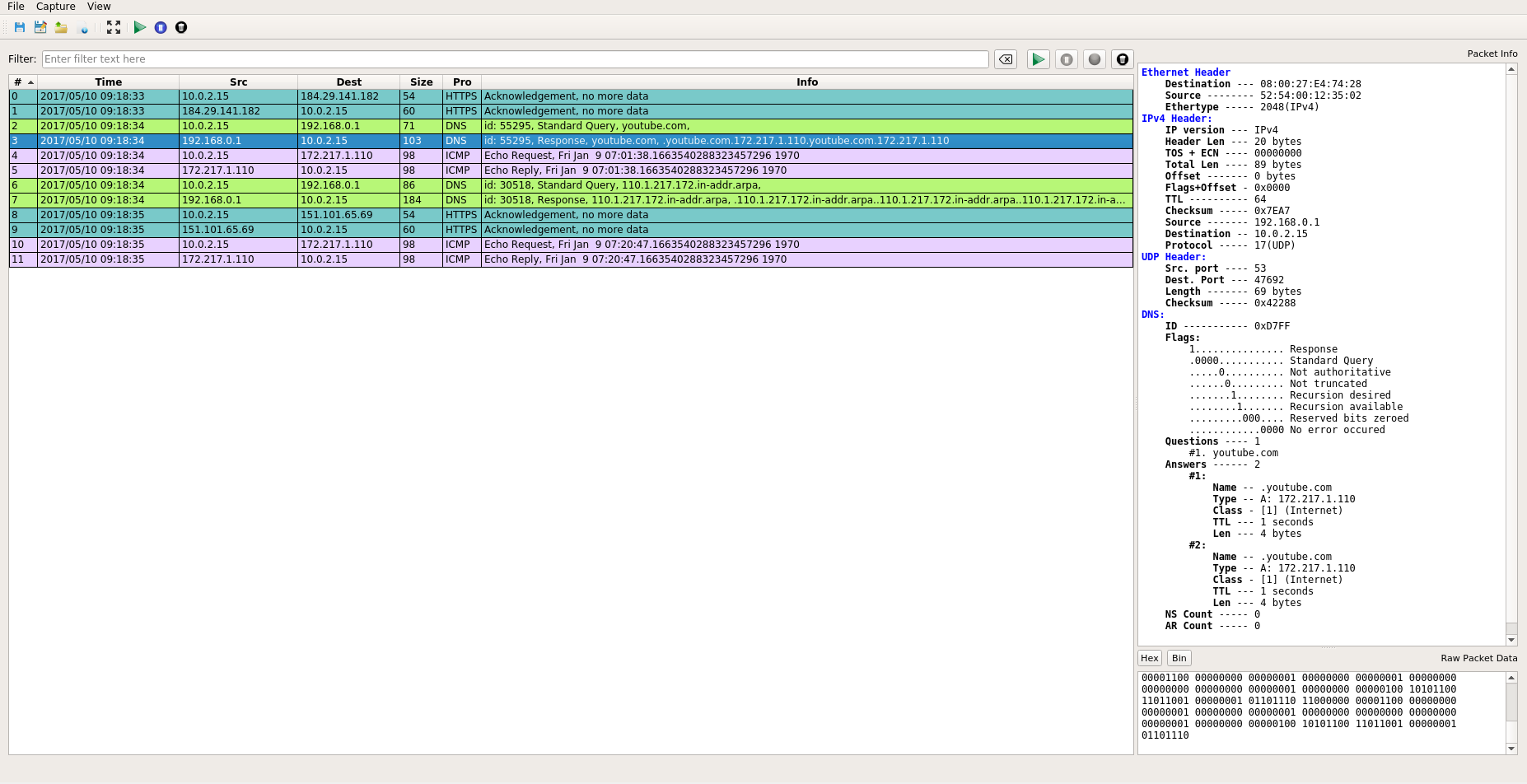This screenshot has height=784, width=1527.
Task: Select packet 0 HTTPS to 184.29.141.182
Action: 571,96
